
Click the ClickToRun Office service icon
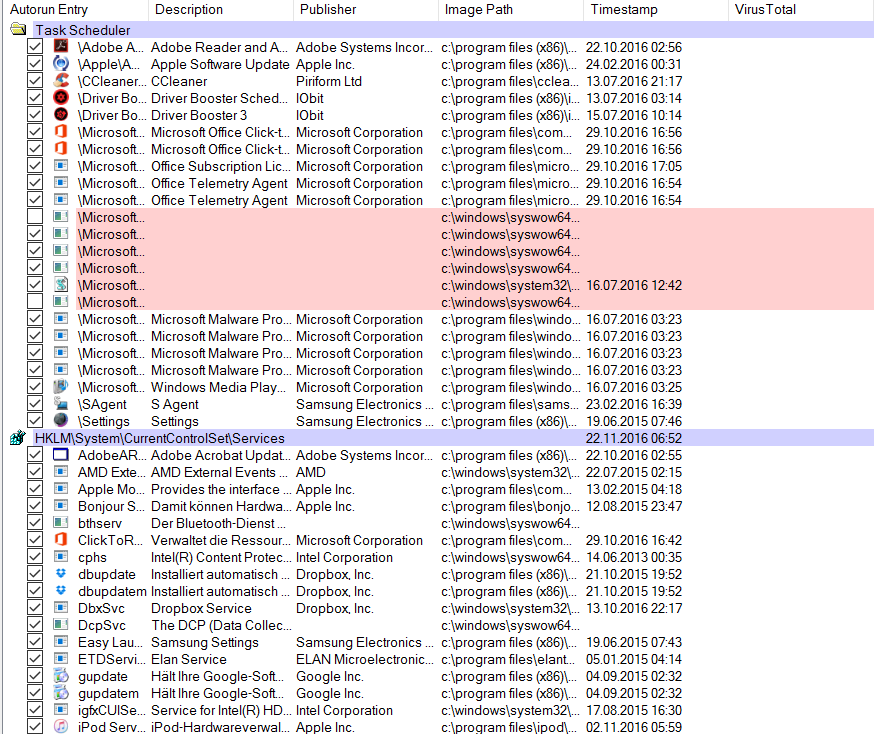tap(61, 540)
